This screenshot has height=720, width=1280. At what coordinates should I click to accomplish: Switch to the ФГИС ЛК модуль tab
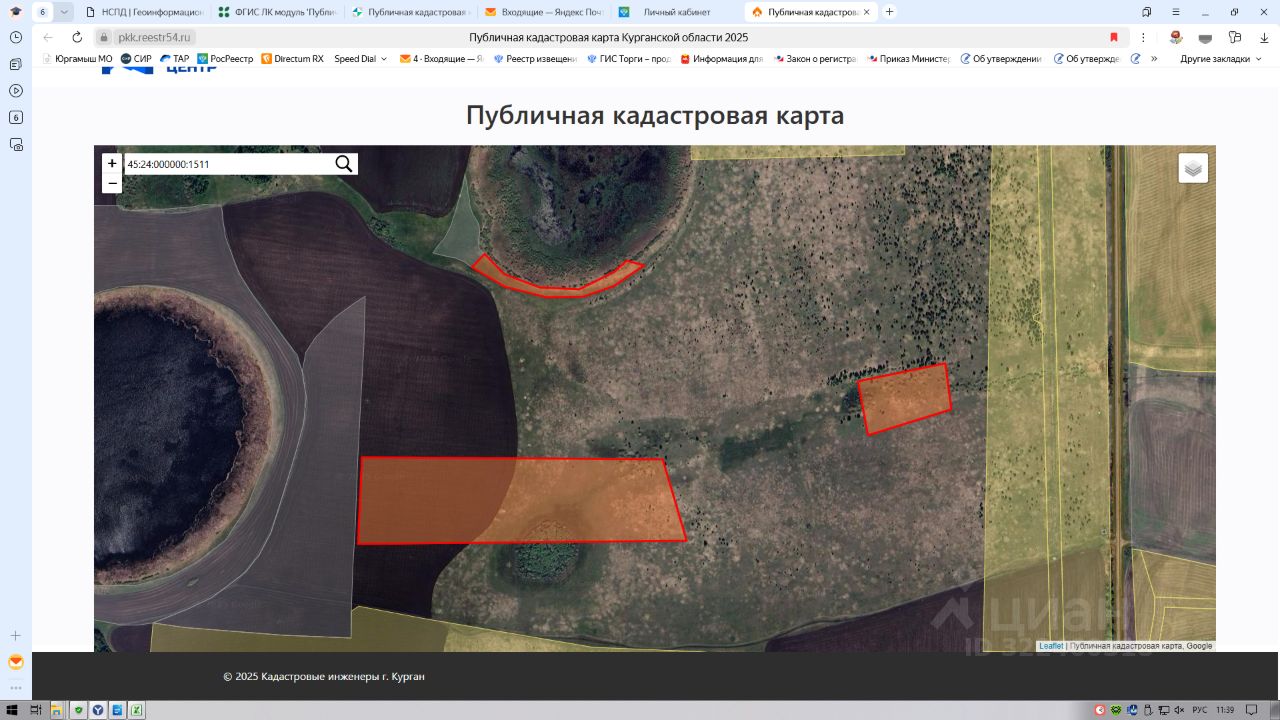(278, 12)
